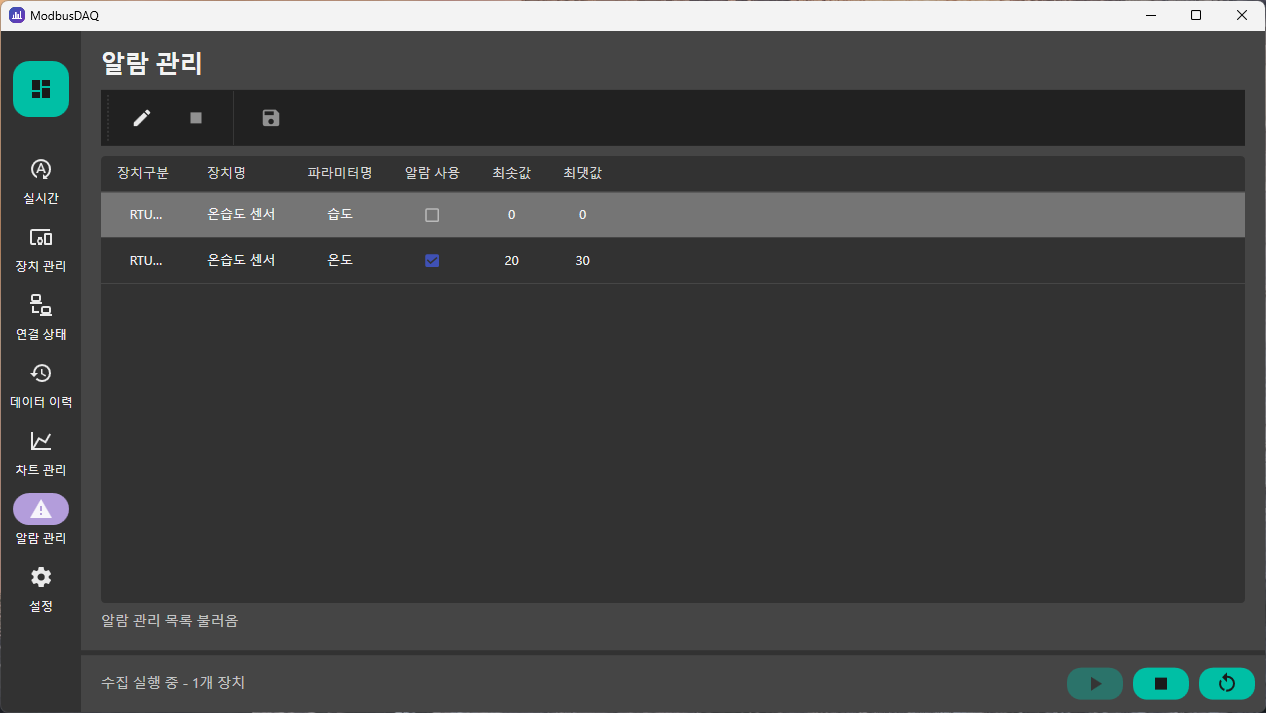Click the square stop-edit toolbar icon

(x=196, y=118)
